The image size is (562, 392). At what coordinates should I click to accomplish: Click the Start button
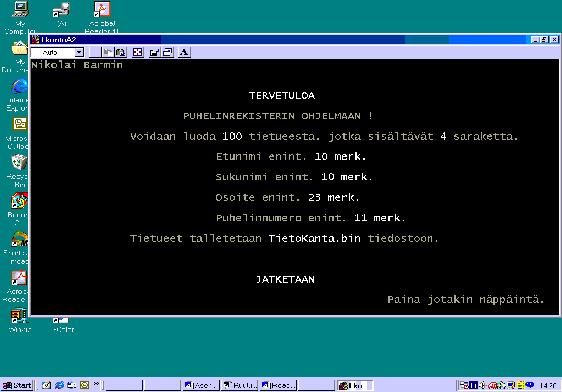(17, 386)
